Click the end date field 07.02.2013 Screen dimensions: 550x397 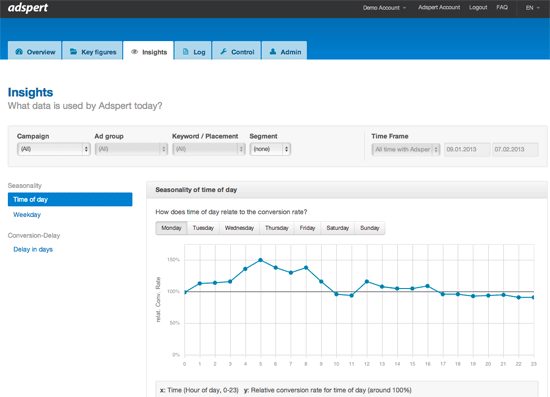tap(515, 149)
